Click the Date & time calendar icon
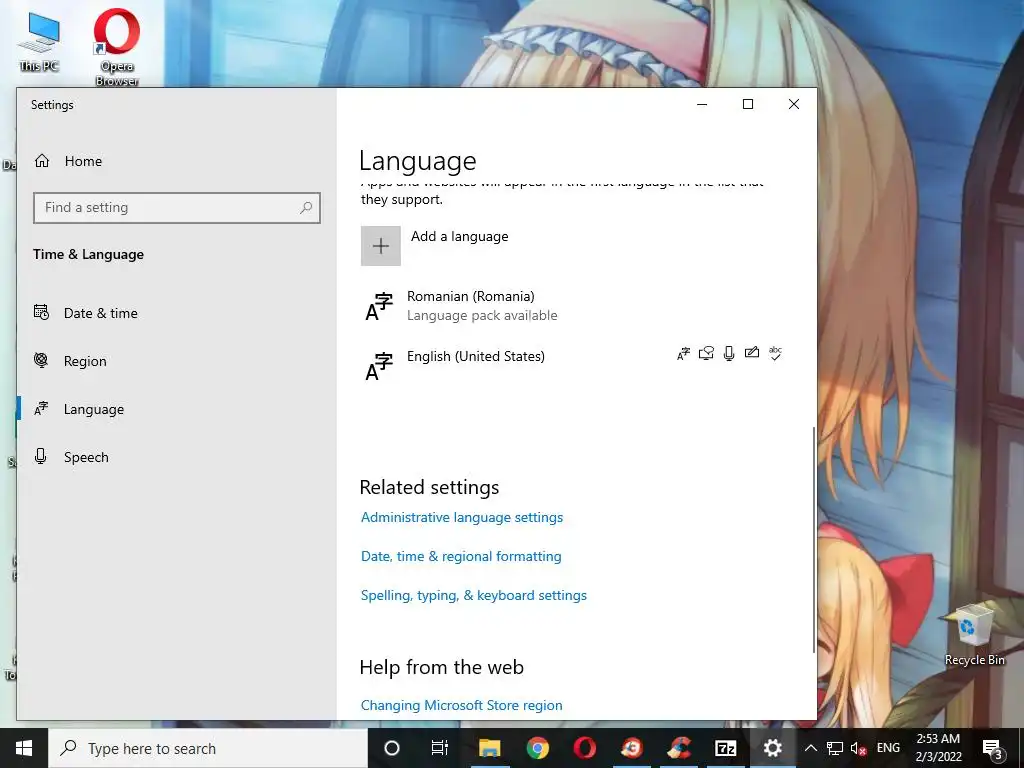 click(41, 312)
